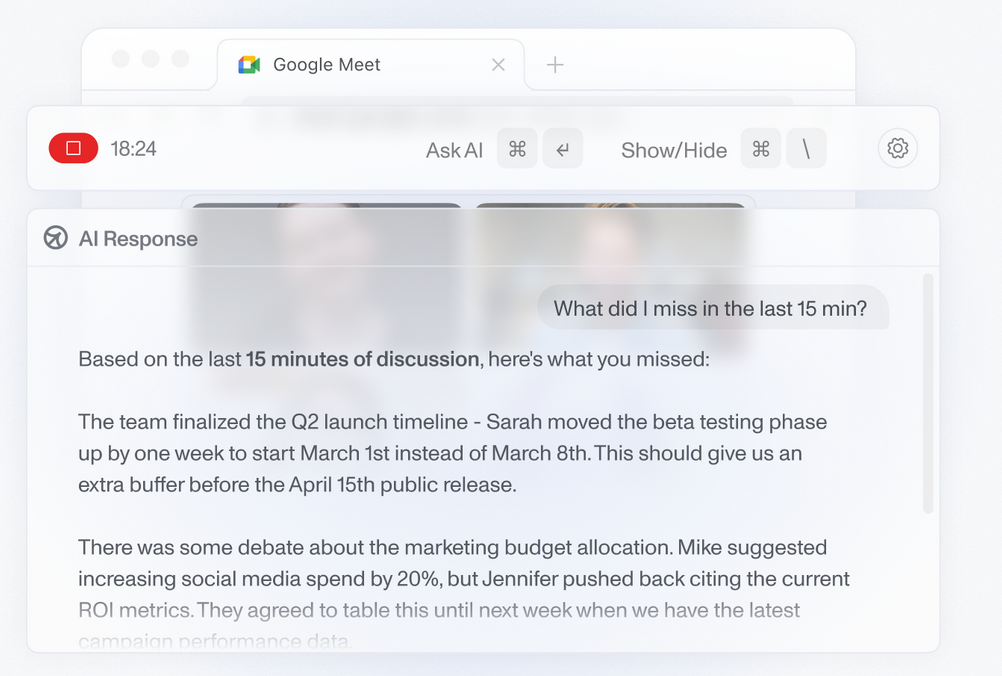Close the Google Meet tab
1002x676 pixels.
[x=498, y=65]
